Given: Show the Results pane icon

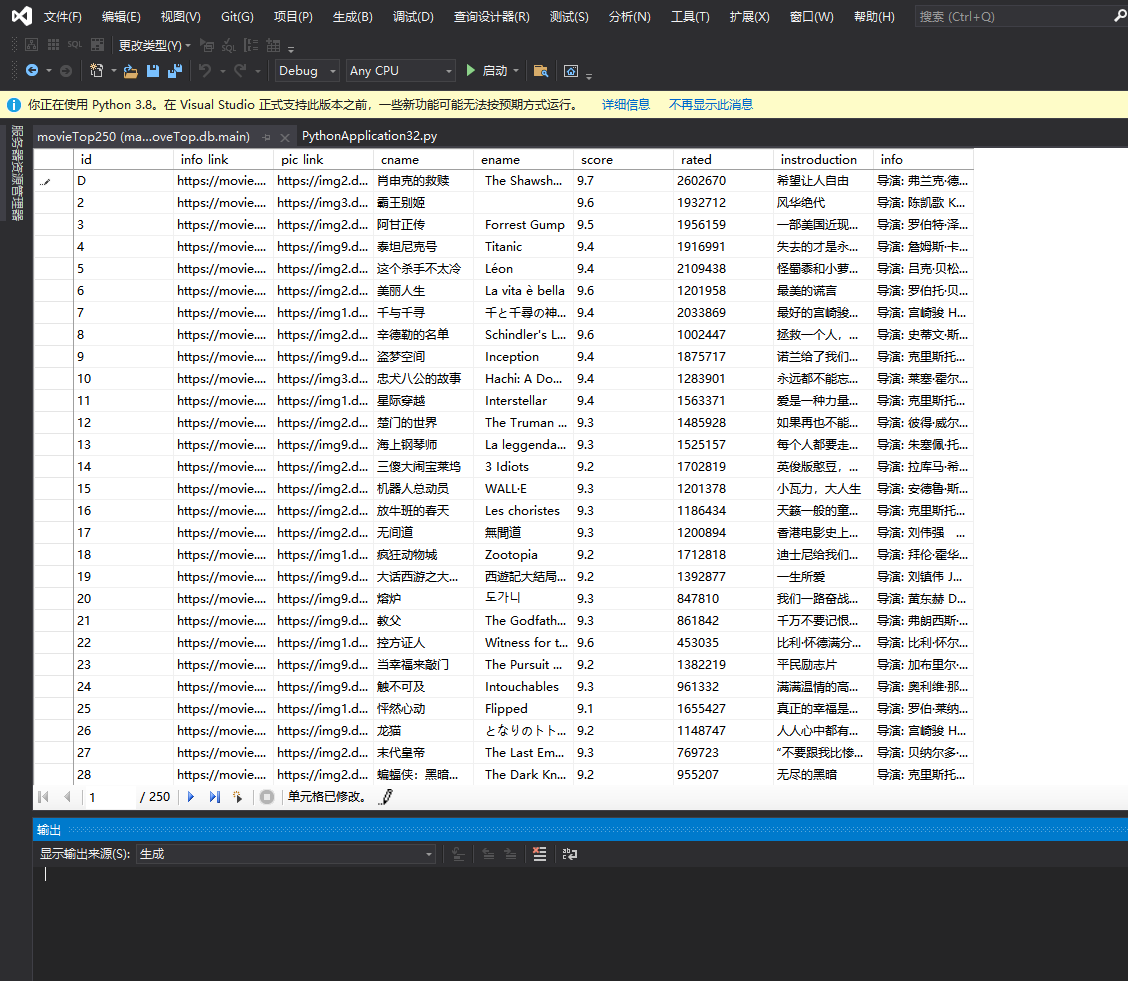Looking at the screenshot, I should [98, 45].
